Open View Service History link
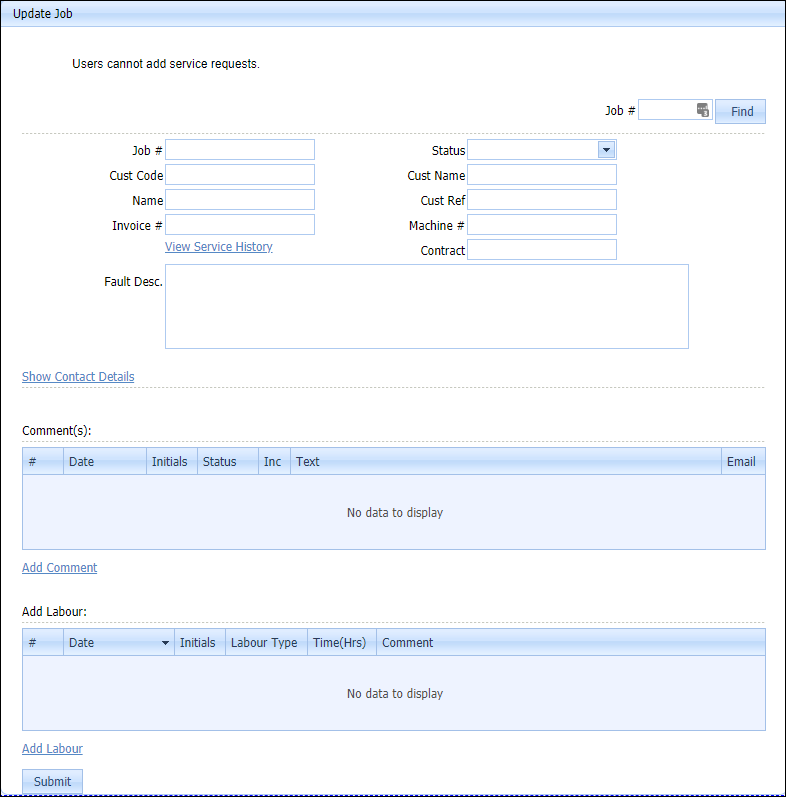The height and width of the screenshot is (797, 786). tap(219, 247)
